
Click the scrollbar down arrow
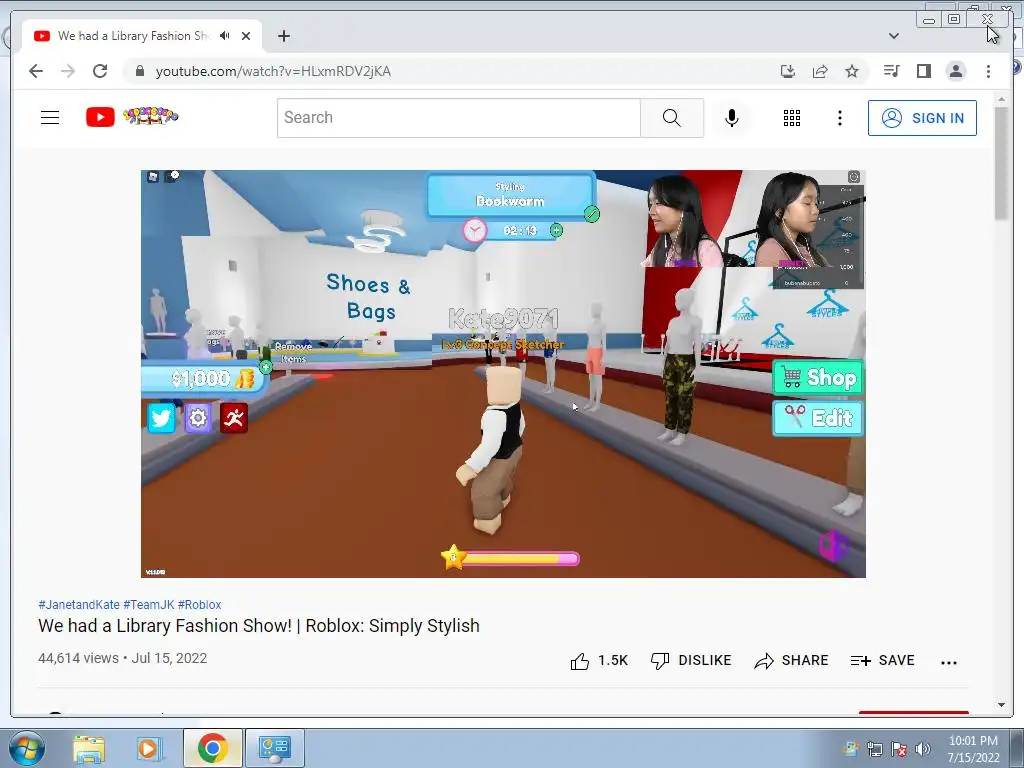(x=1001, y=705)
